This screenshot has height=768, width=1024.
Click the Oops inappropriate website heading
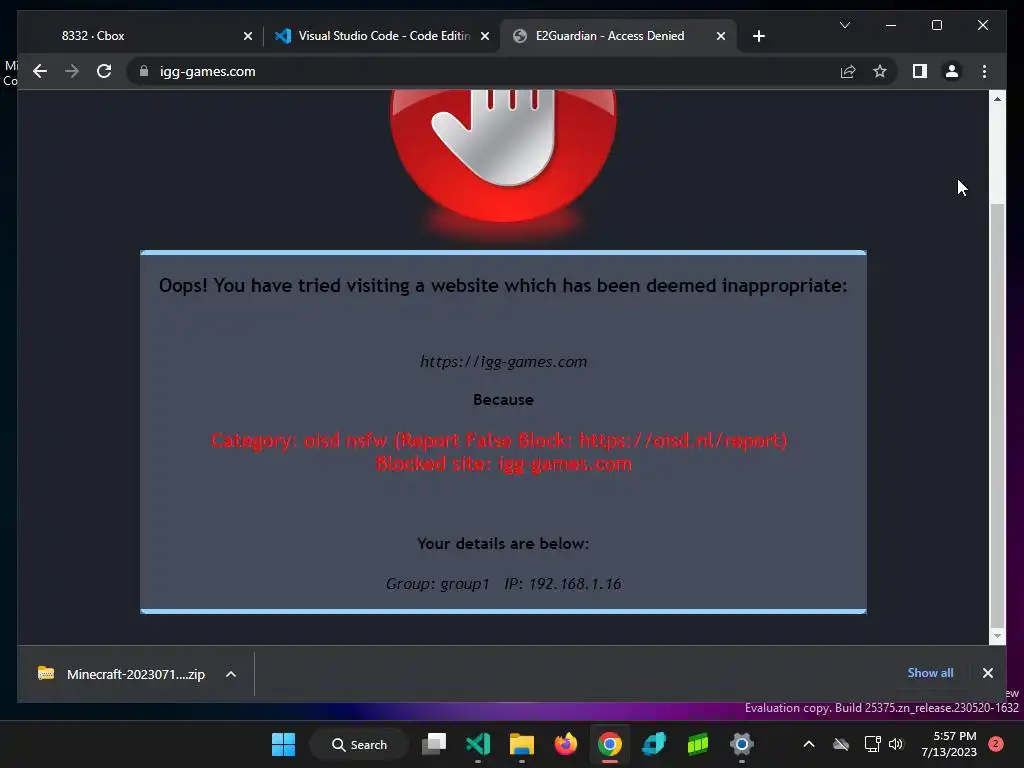(x=503, y=286)
